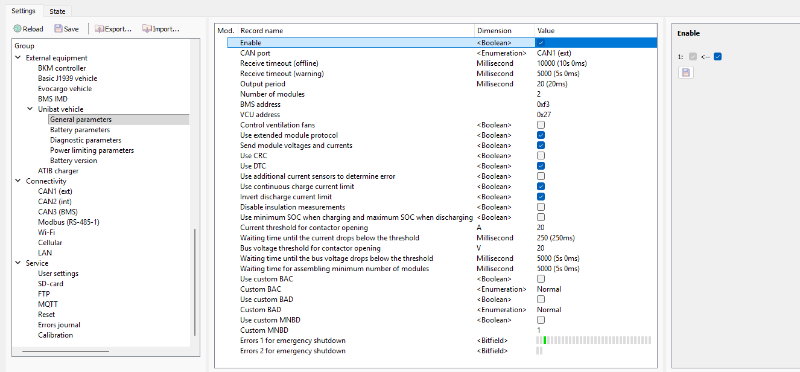Click Errors 2 emergency shutdown bitfield bar
Viewport: 800px width, 372px height.
539,351
